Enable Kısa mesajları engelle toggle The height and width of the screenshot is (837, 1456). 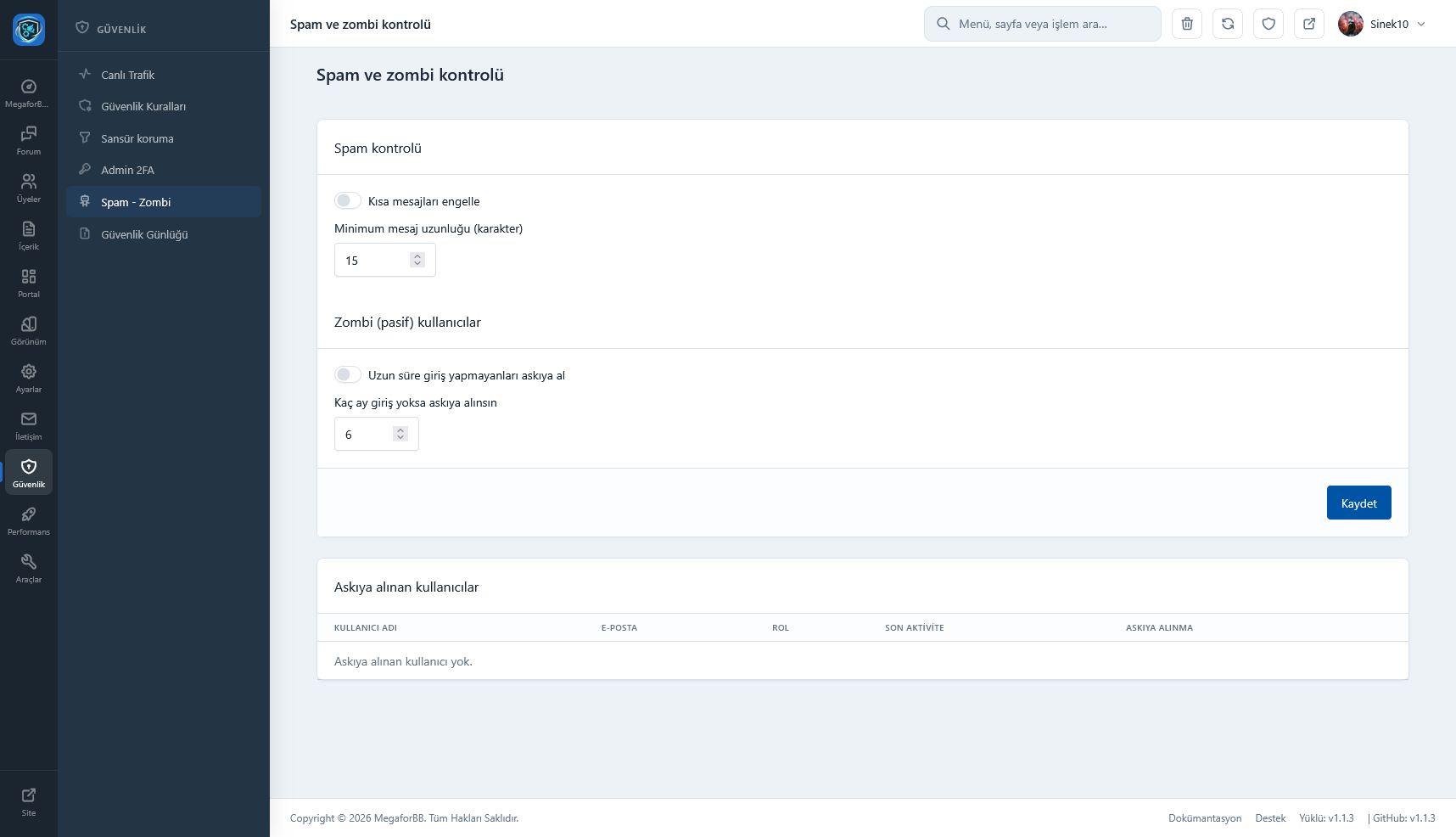click(x=348, y=201)
